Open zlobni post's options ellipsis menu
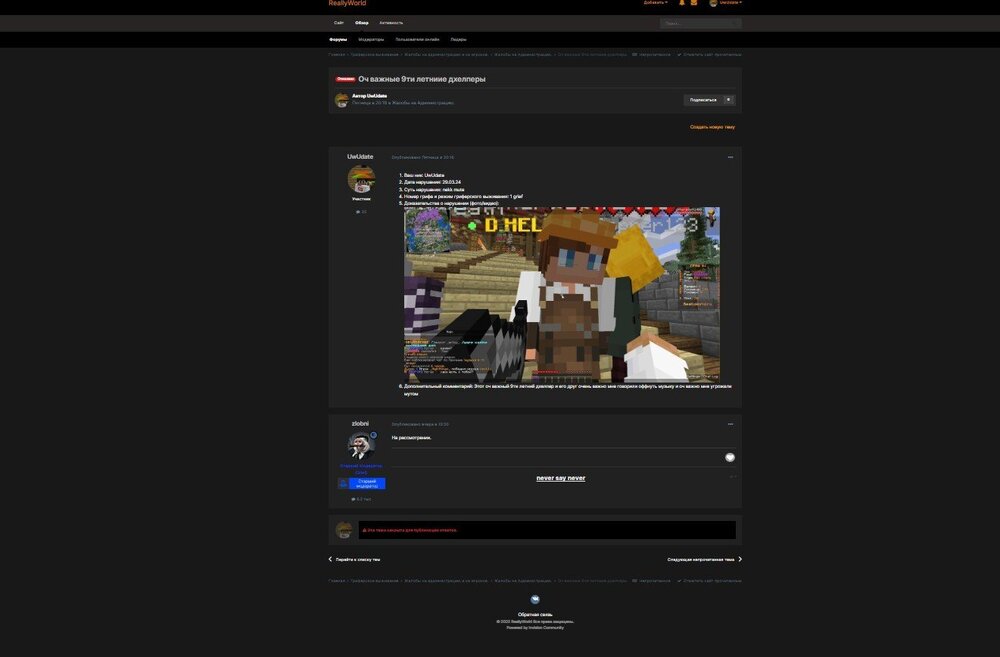Viewport: 1000px width, 657px height. click(730, 424)
